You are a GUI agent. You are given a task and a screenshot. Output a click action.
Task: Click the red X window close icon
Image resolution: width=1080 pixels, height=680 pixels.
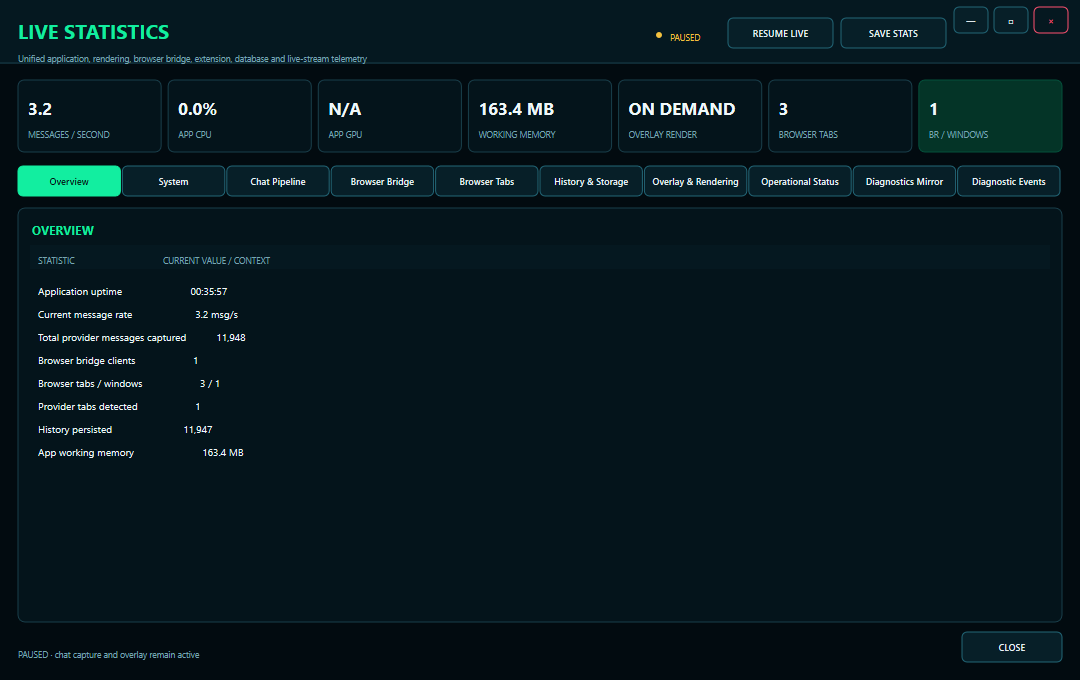[x=1051, y=21]
